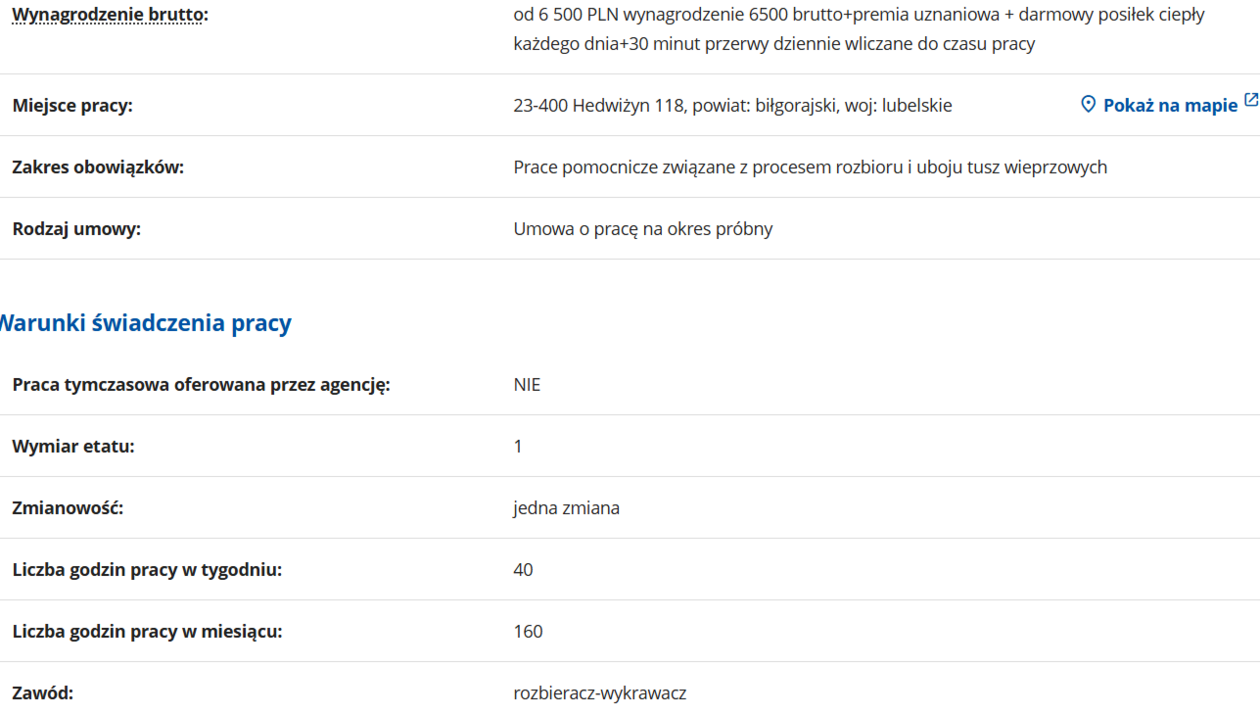Screen dimensions: 1260x715
Task: Click the 'Prace pomocnicze' duties description
Action: pos(810,168)
